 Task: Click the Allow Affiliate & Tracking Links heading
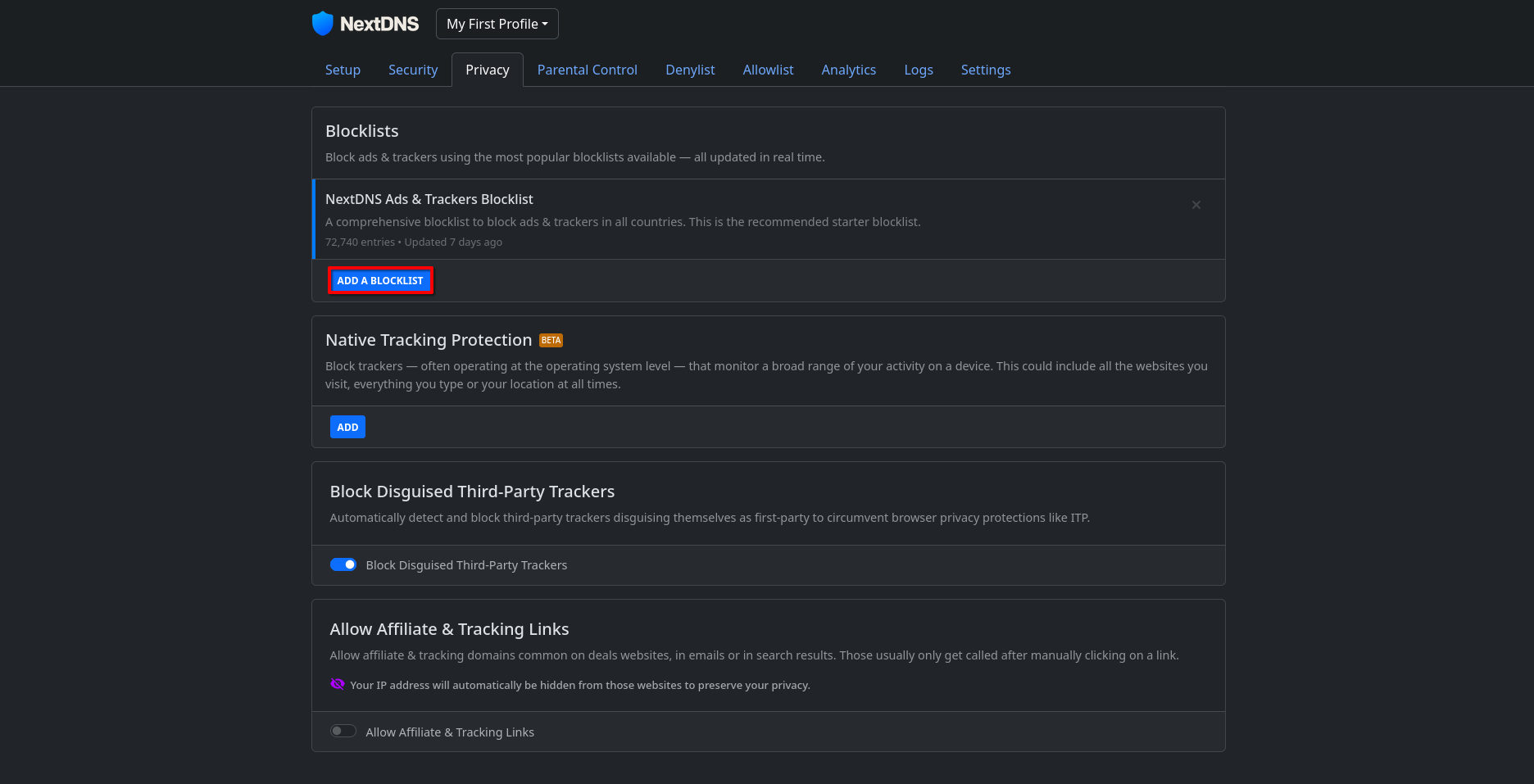(449, 629)
